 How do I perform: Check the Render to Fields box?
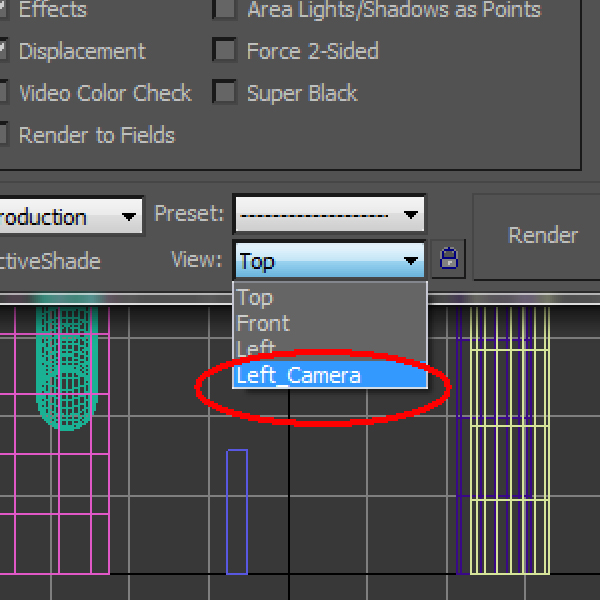click(x=4, y=135)
